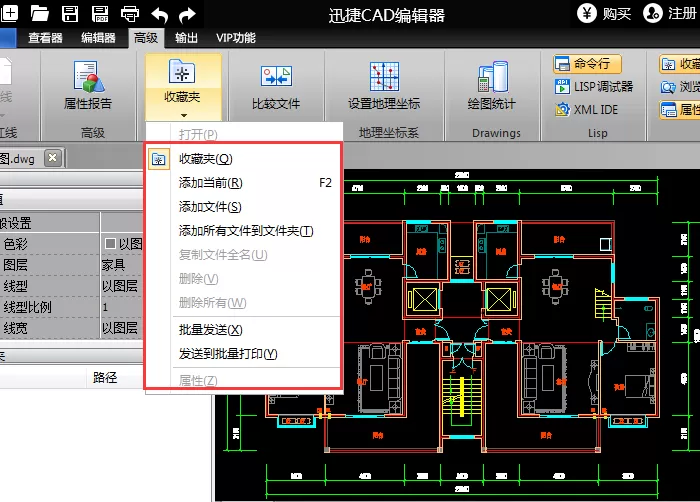Click the .dwg file tab

tap(31, 158)
